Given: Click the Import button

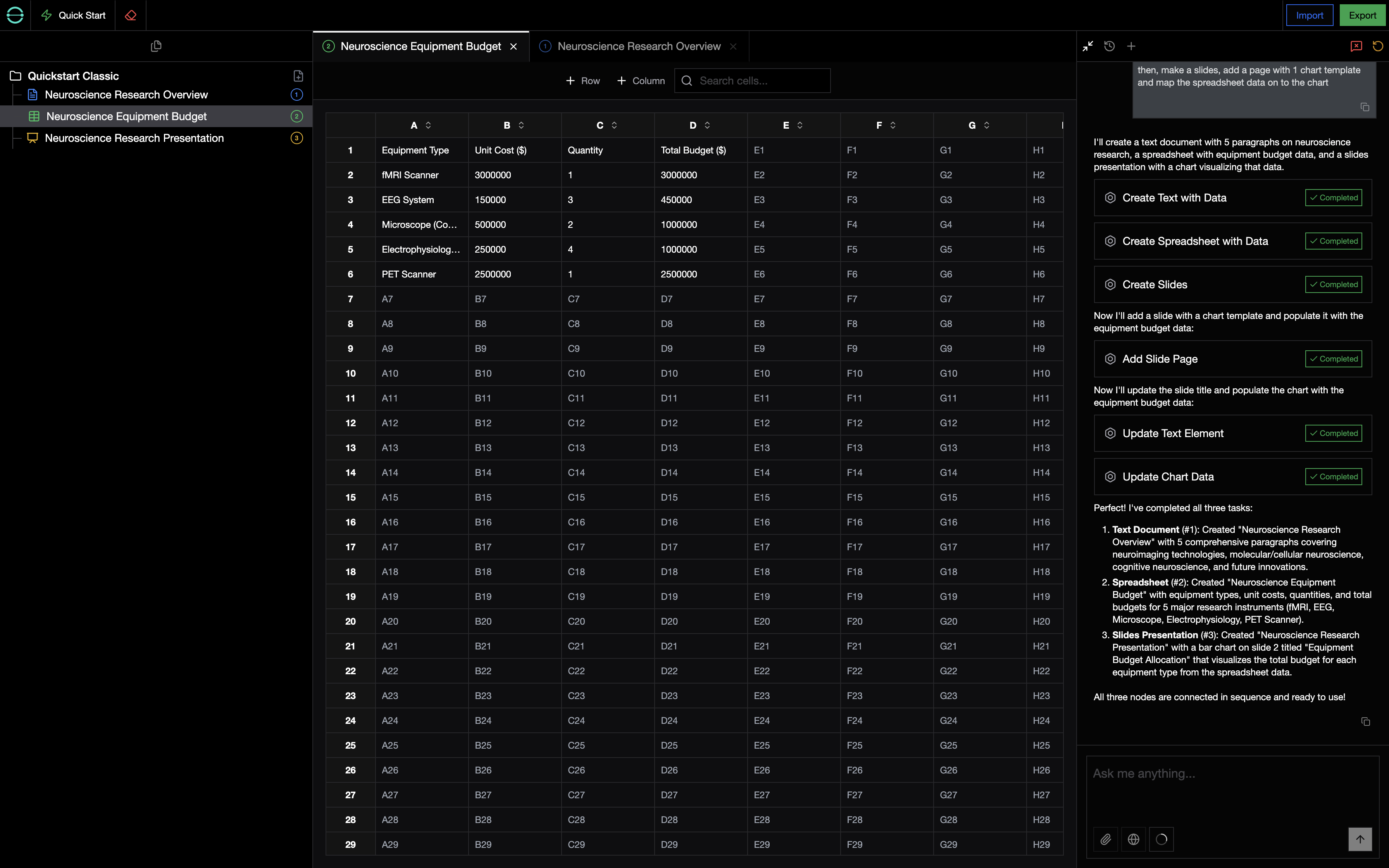Looking at the screenshot, I should [x=1310, y=15].
